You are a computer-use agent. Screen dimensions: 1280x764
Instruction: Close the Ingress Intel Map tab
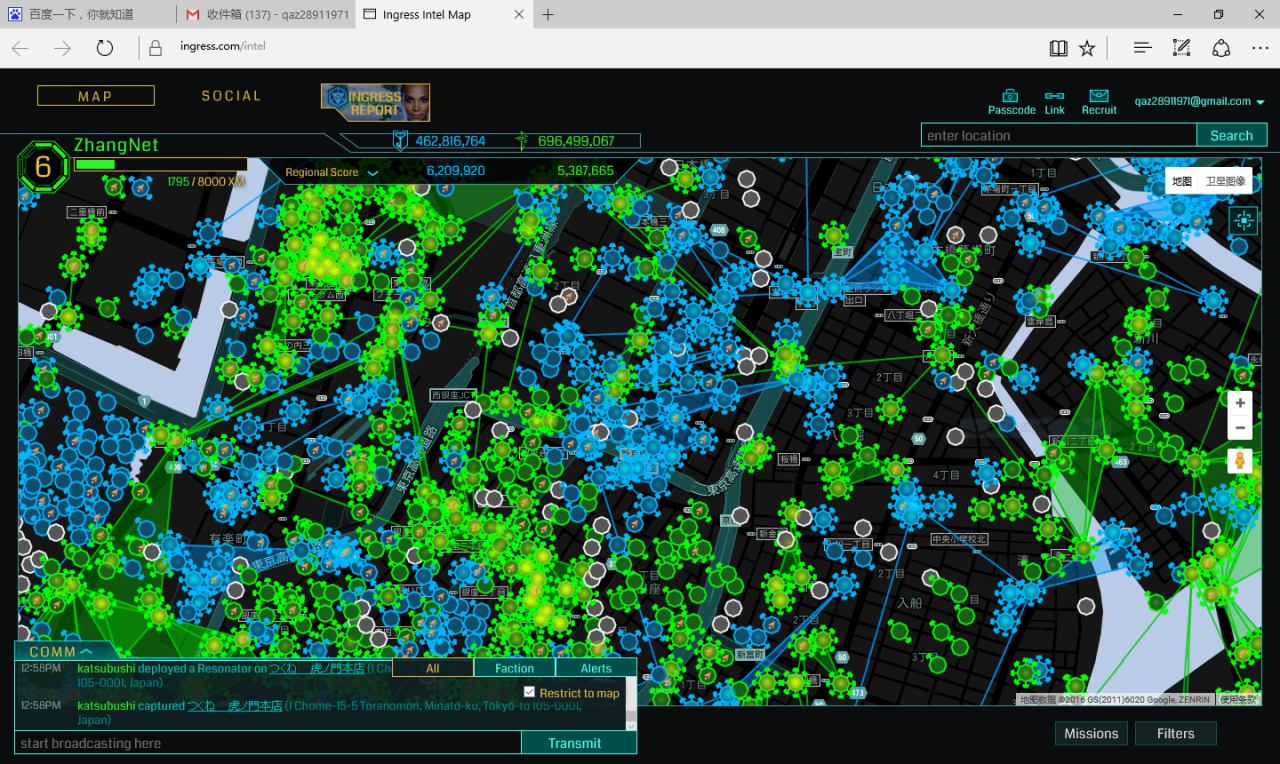(x=518, y=15)
